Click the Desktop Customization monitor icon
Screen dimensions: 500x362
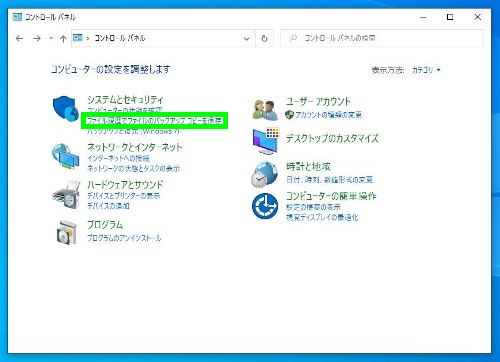tap(266, 141)
